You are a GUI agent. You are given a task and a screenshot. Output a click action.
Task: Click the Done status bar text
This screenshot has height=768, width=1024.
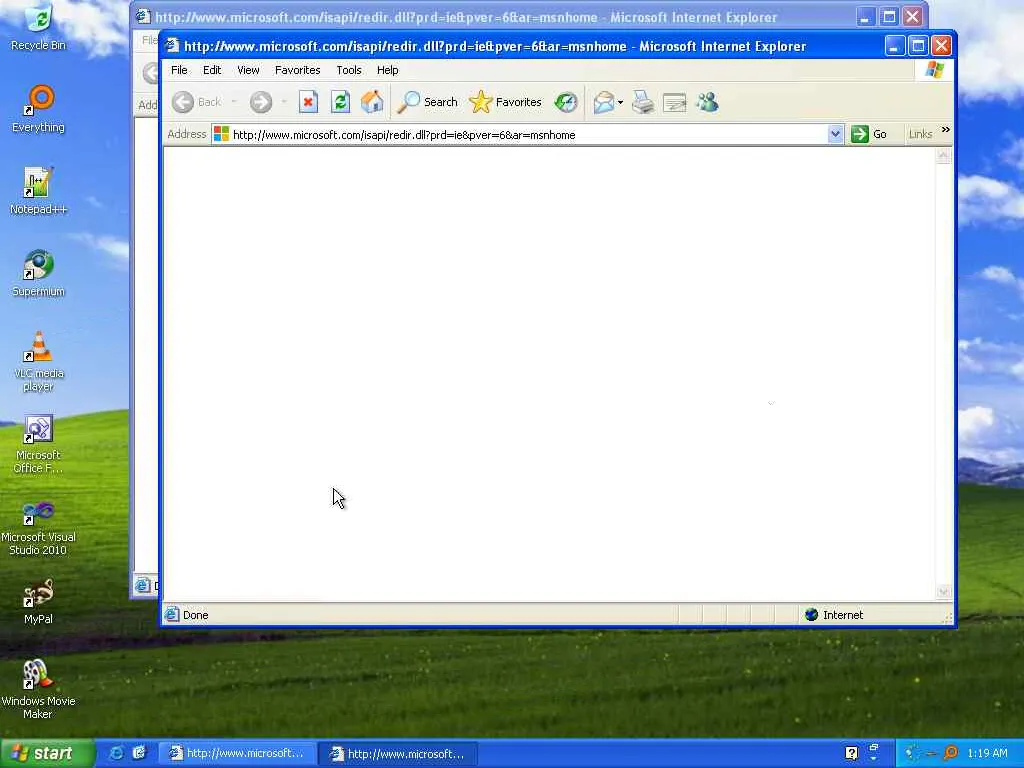tap(195, 615)
